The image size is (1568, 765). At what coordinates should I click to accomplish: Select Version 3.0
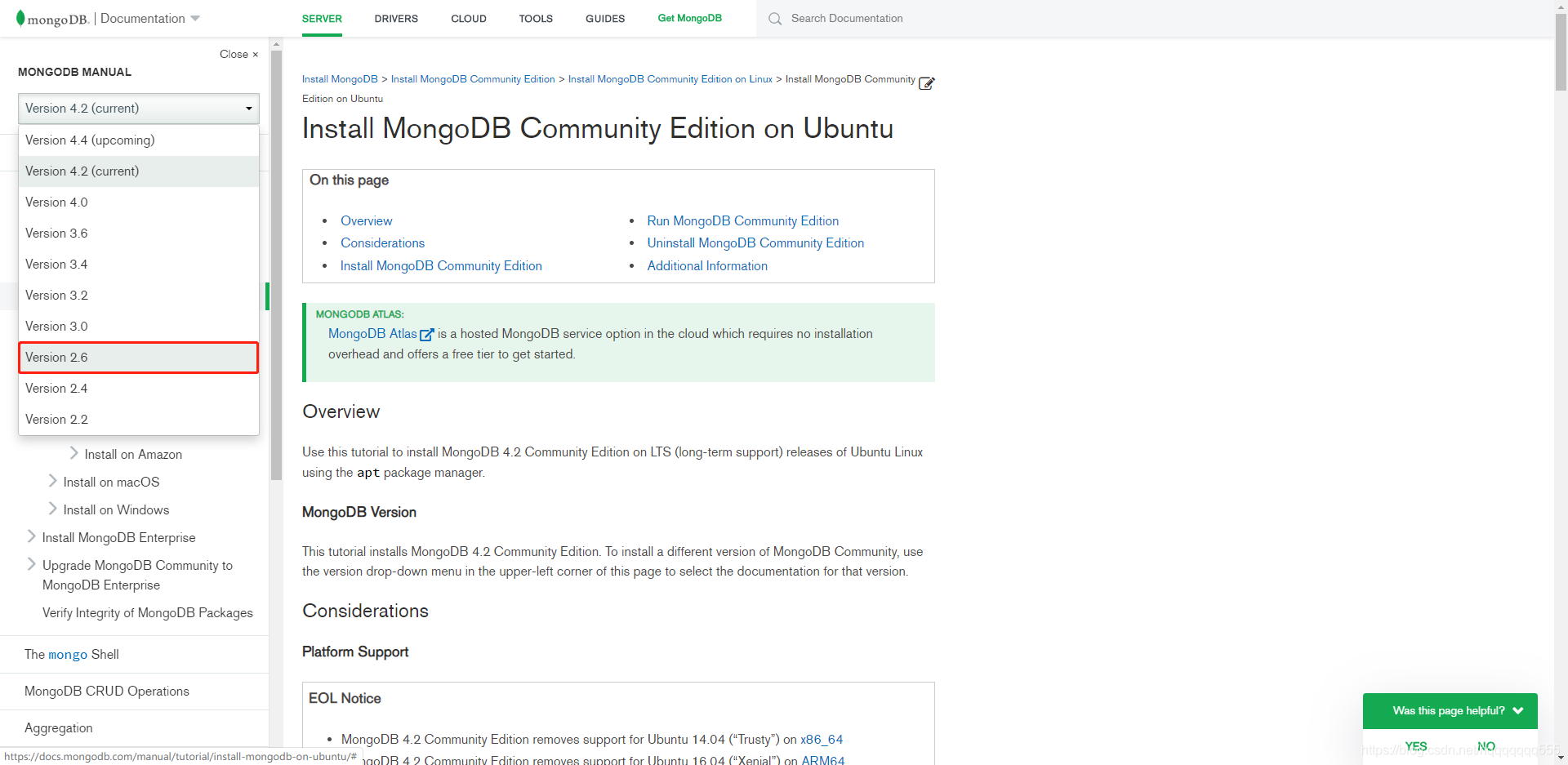(x=139, y=327)
